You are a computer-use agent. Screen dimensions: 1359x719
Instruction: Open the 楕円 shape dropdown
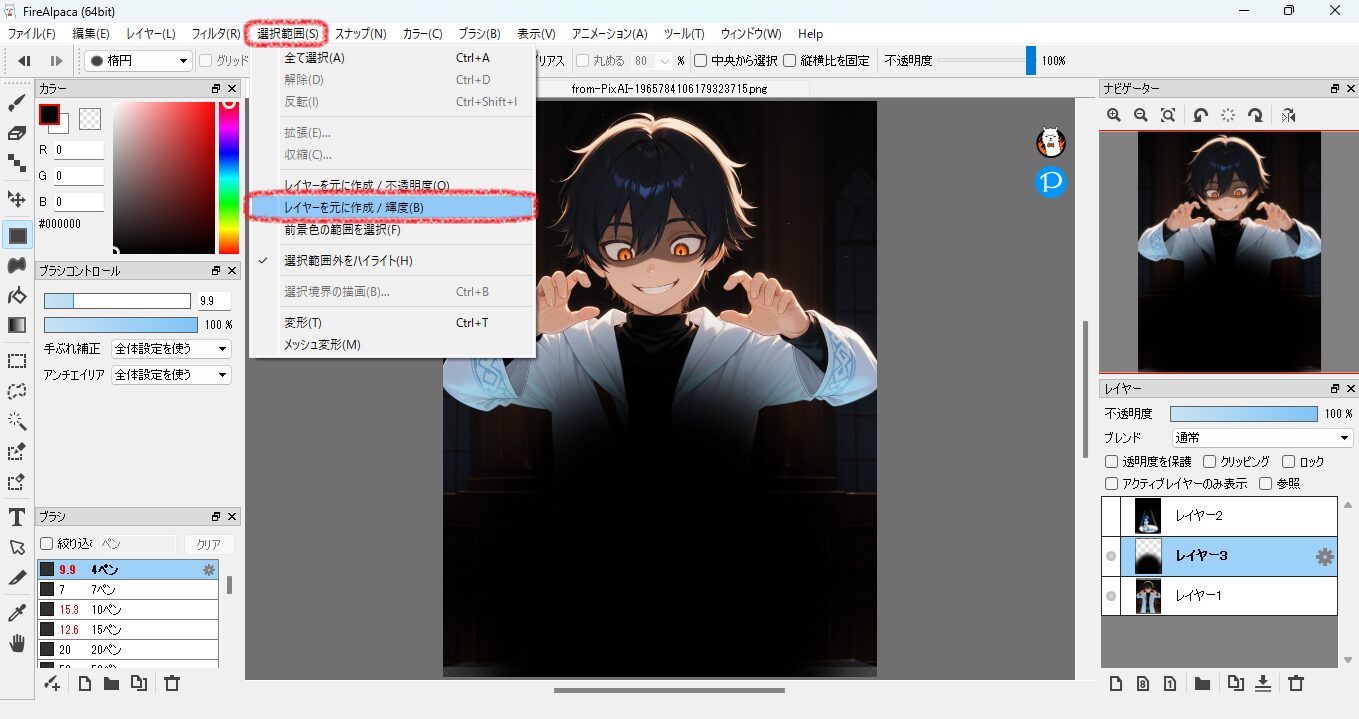coord(138,61)
